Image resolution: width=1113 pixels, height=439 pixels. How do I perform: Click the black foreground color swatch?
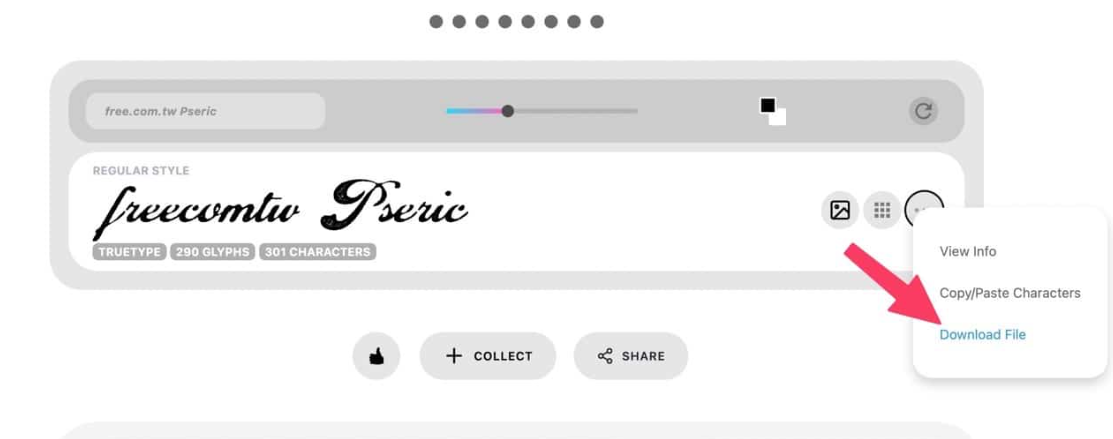coord(767,106)
